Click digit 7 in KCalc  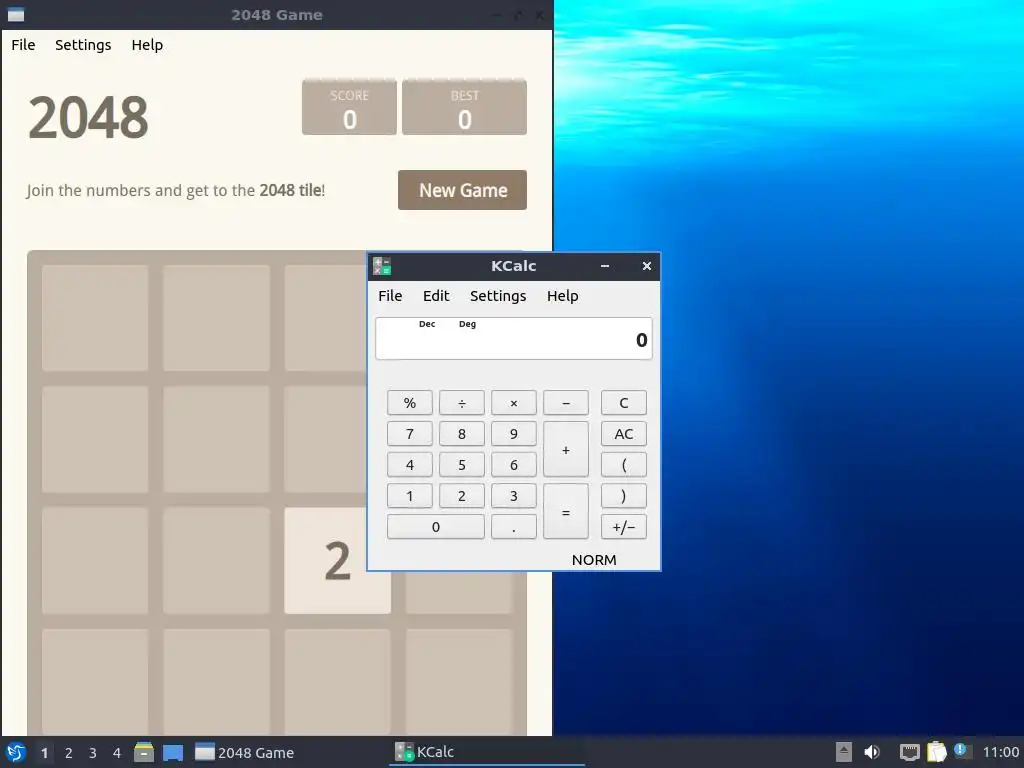(409, 434)
